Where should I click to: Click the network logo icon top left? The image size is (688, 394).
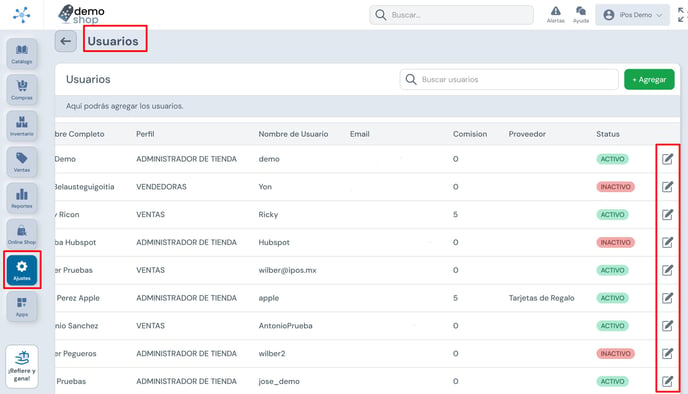[x=22, y=15]
